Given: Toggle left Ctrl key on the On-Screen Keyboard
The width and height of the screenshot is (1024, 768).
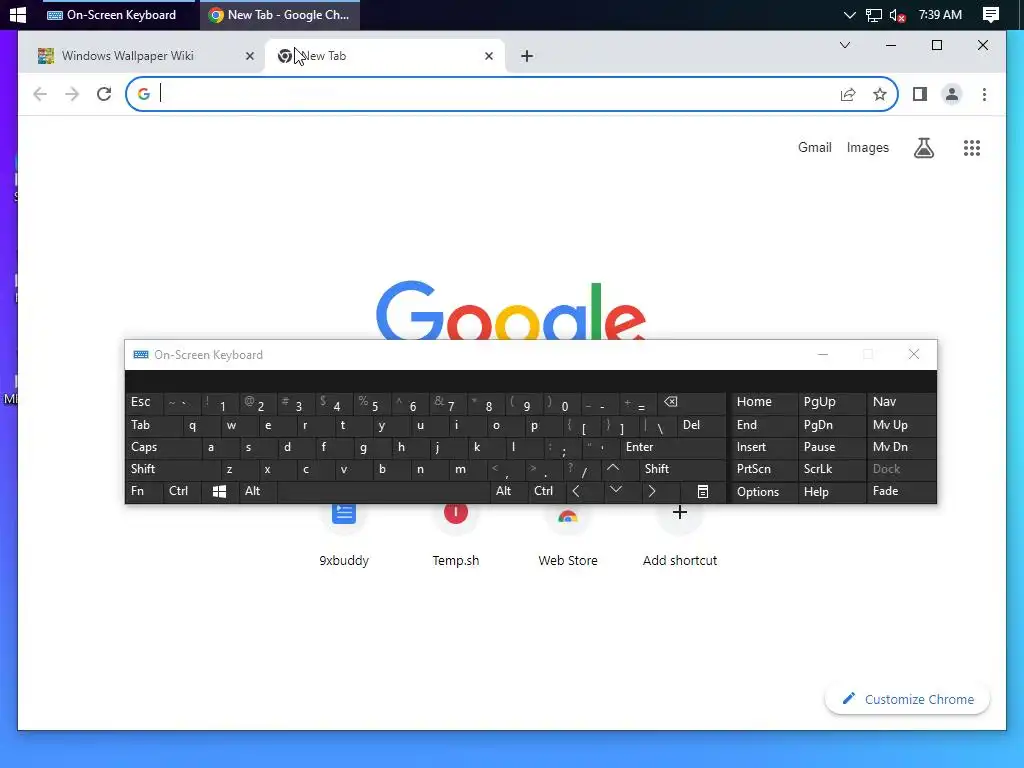Looking at the screenshot, I should pos(182,491).
